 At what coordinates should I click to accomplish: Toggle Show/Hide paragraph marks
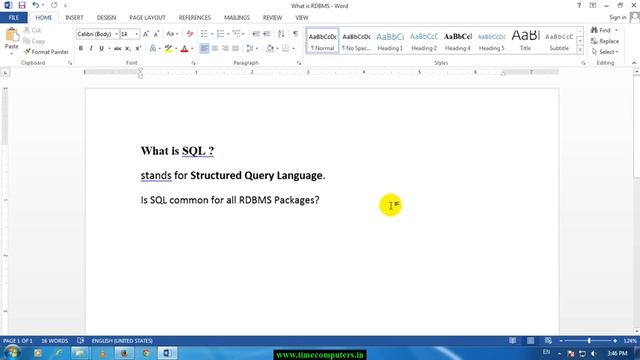[296, 34]
